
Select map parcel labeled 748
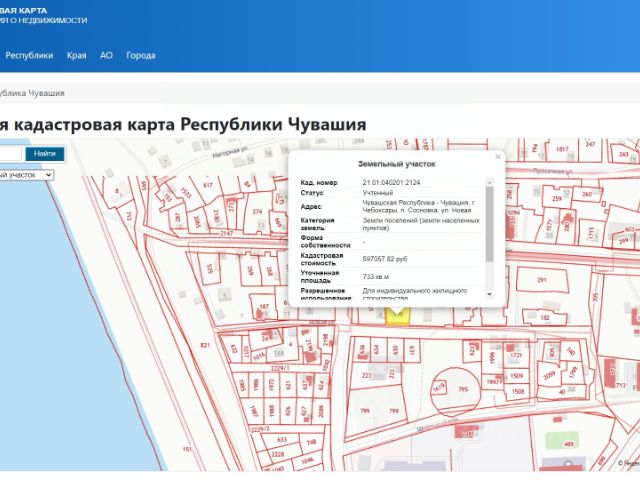[311, 442]
